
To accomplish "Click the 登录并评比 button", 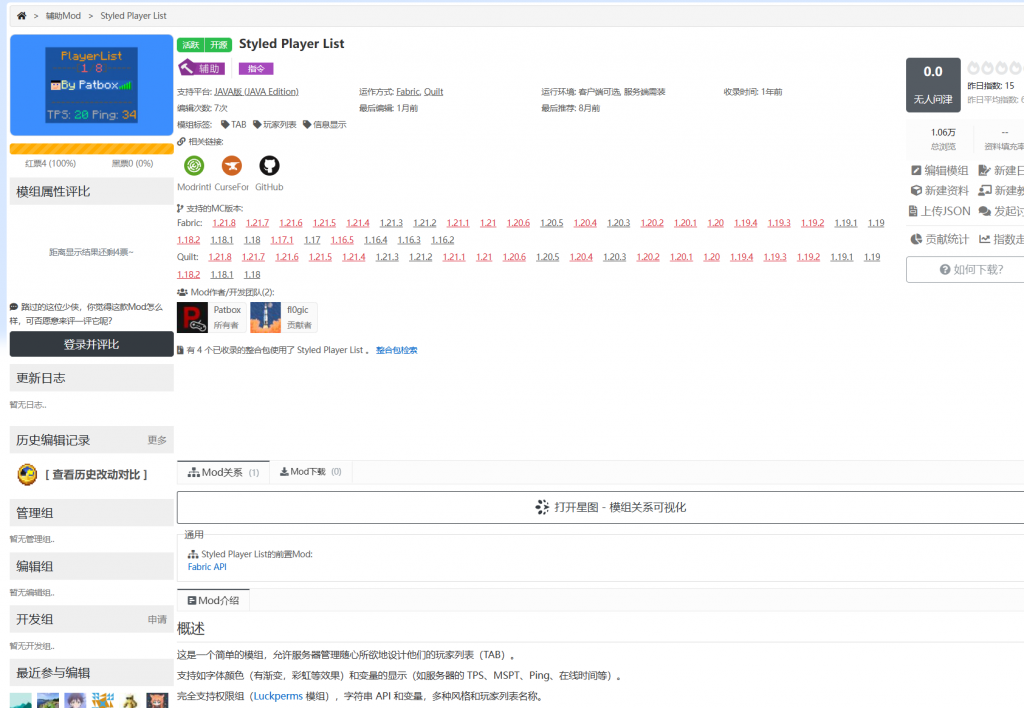I will 91,344.
